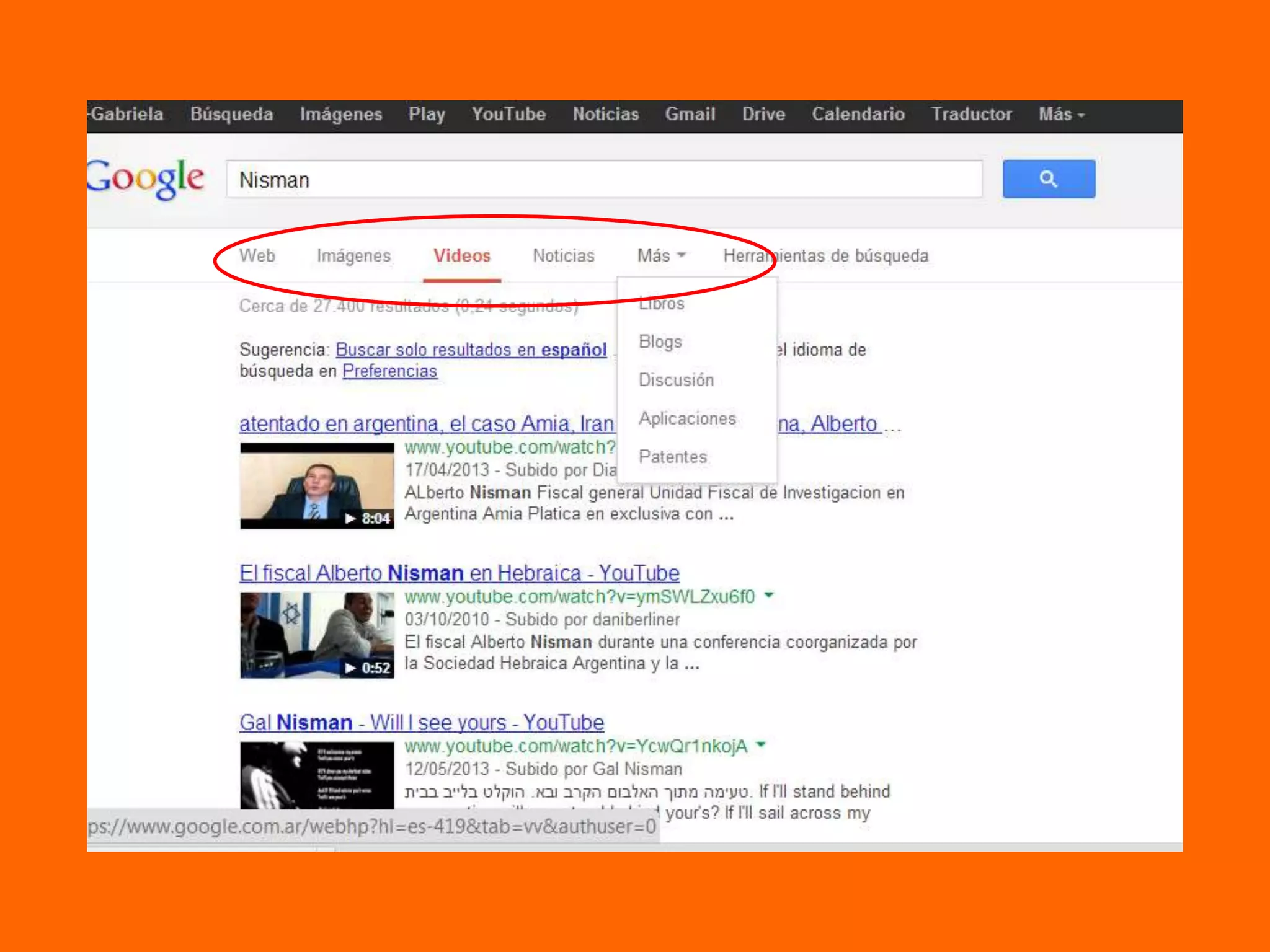Pick Discusión from the dropdown list
Image resolution: width=1270 pixels, height=952 pixels.
(x=676, y=380)
